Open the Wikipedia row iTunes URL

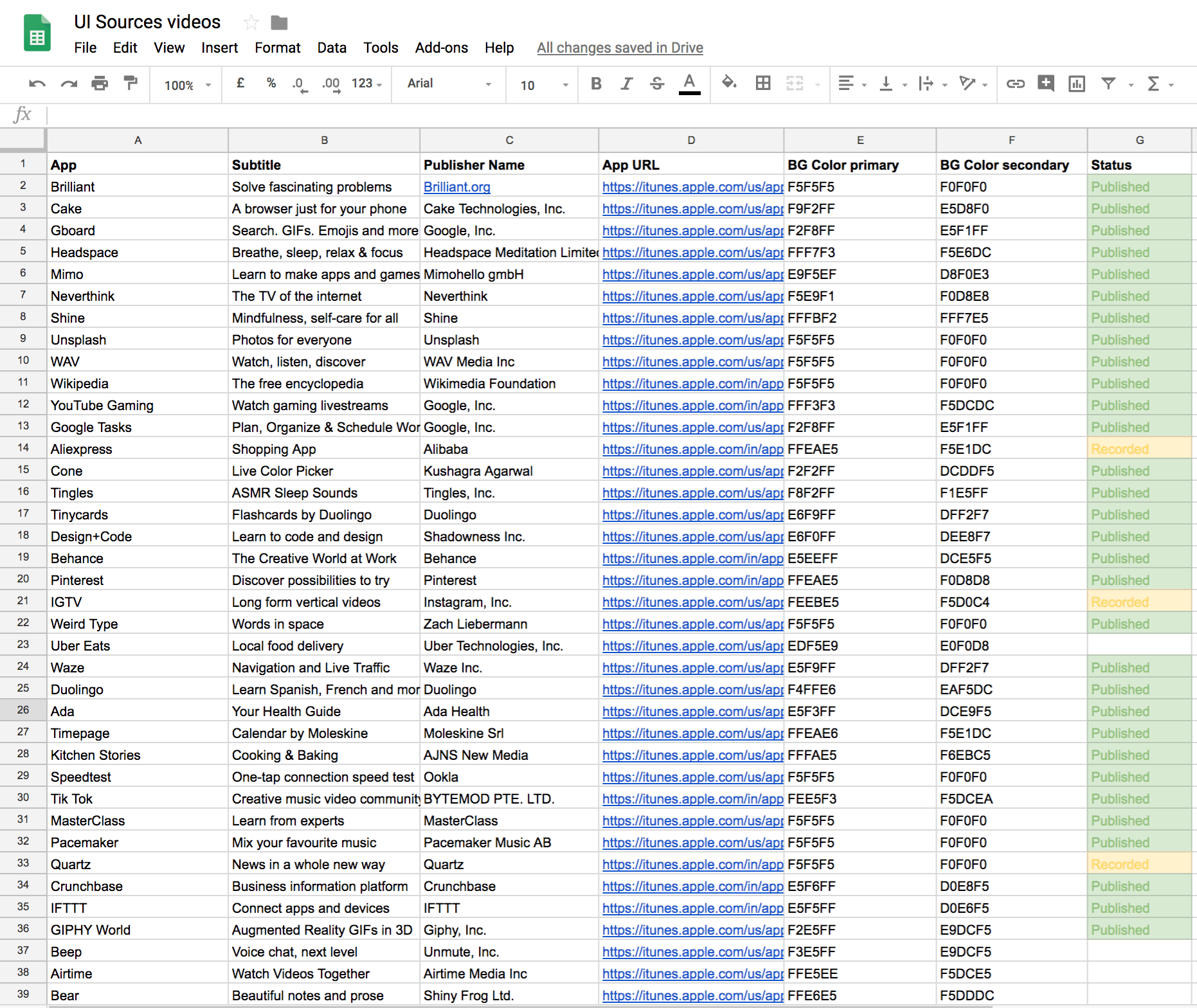[x=692, y=384]
